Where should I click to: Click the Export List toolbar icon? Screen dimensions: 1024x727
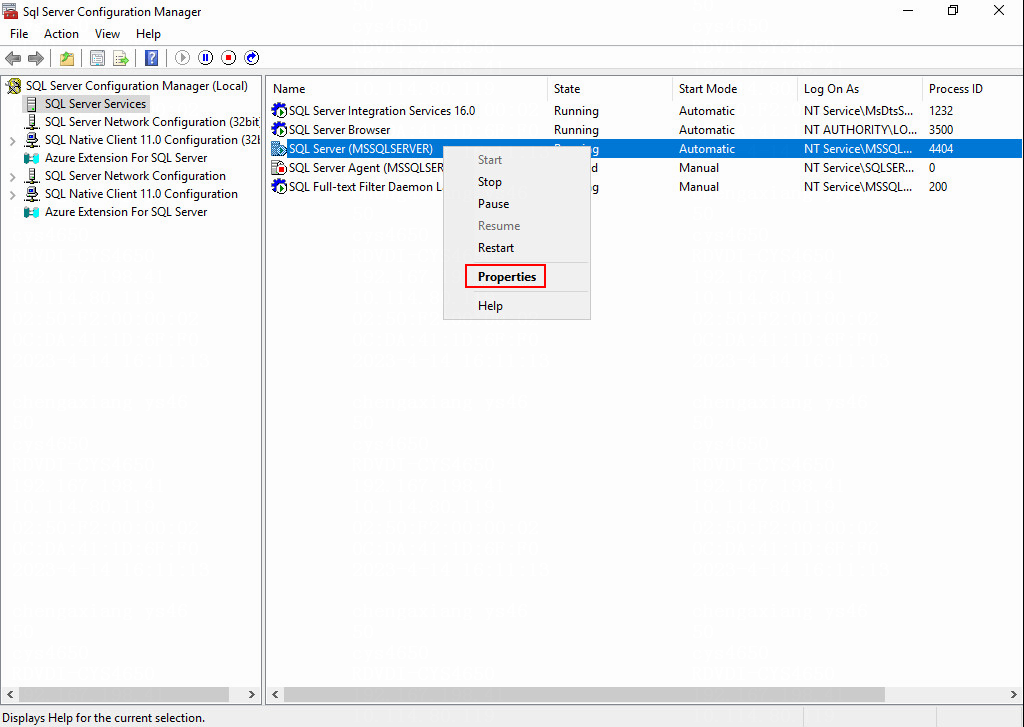(121, 58)
